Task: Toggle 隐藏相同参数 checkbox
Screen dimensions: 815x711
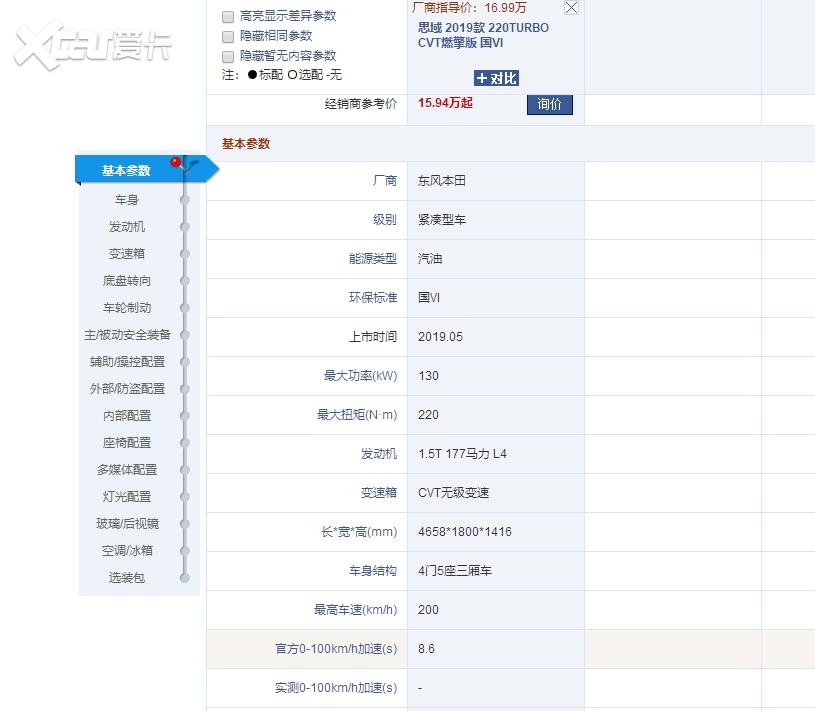Action: coord(228,37)
